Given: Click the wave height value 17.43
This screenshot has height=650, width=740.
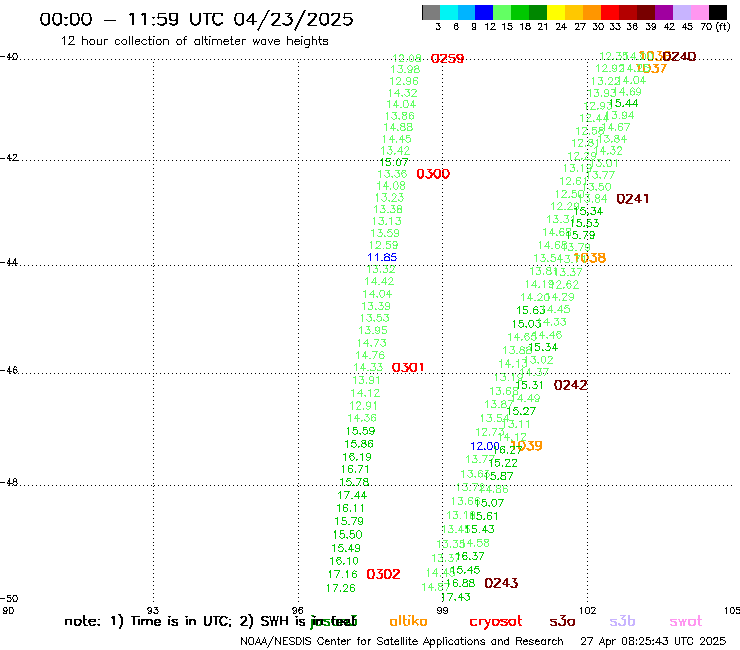Looking at the screenshot, I should pos(456,597).
